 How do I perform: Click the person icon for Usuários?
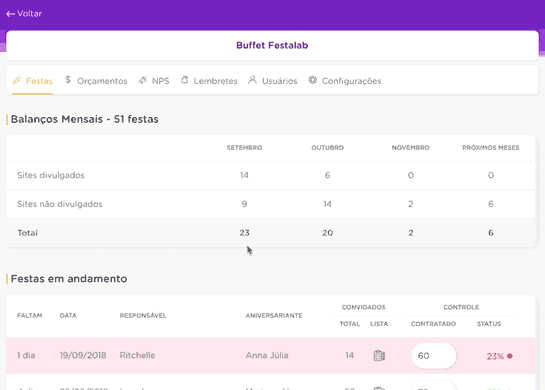[253, 80]
